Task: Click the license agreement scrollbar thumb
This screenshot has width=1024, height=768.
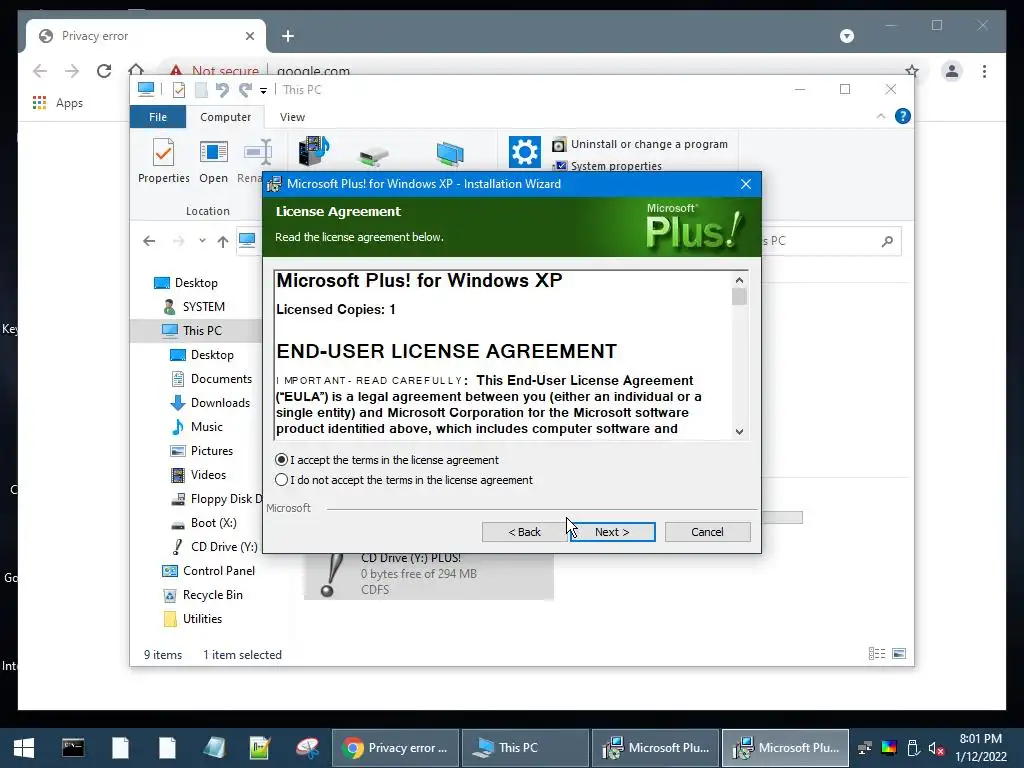Action: 739,296
